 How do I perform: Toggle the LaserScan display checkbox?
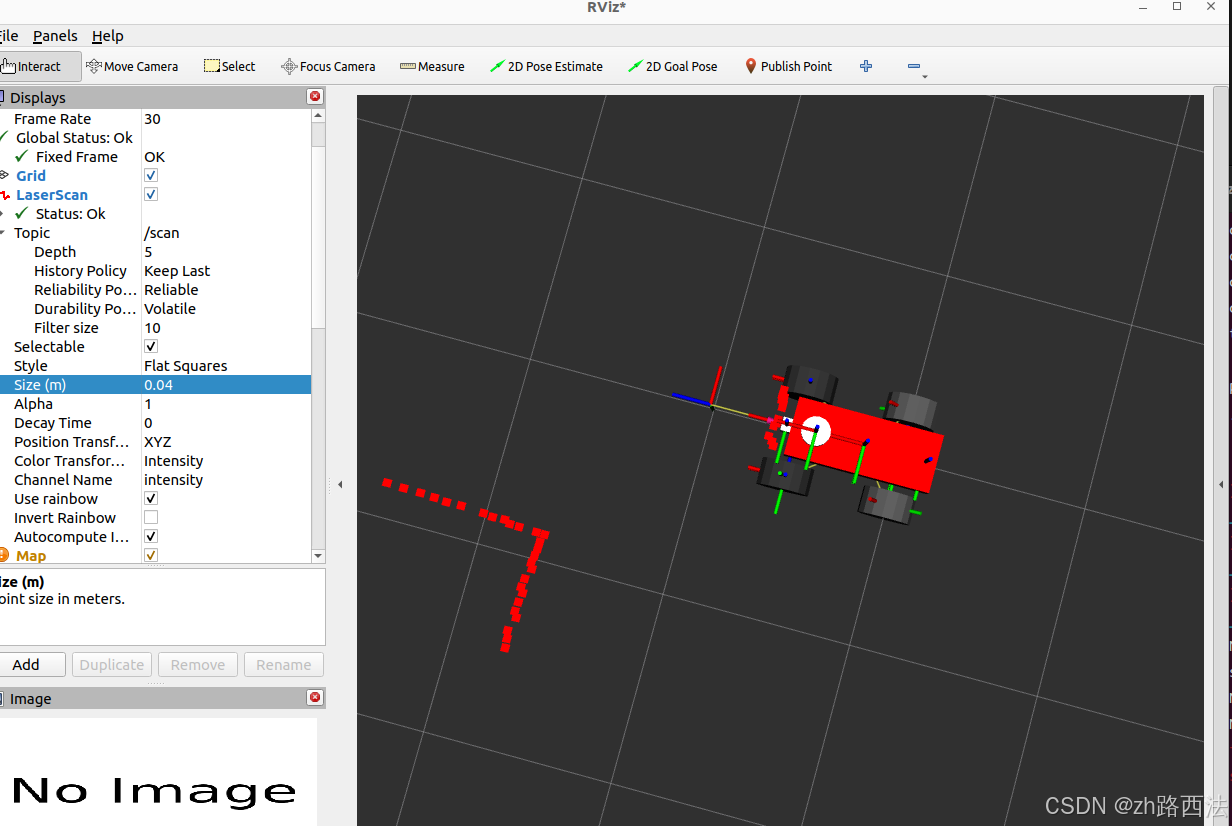click(x=151, y=195)
